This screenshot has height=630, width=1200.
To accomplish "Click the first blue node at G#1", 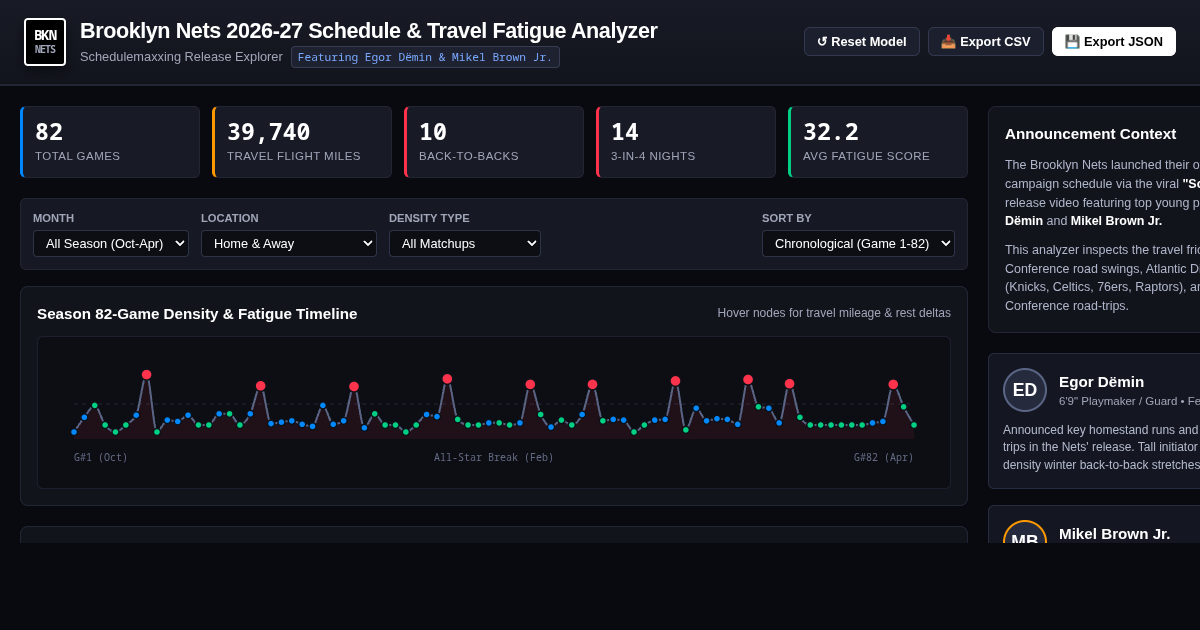I will 74,432.
